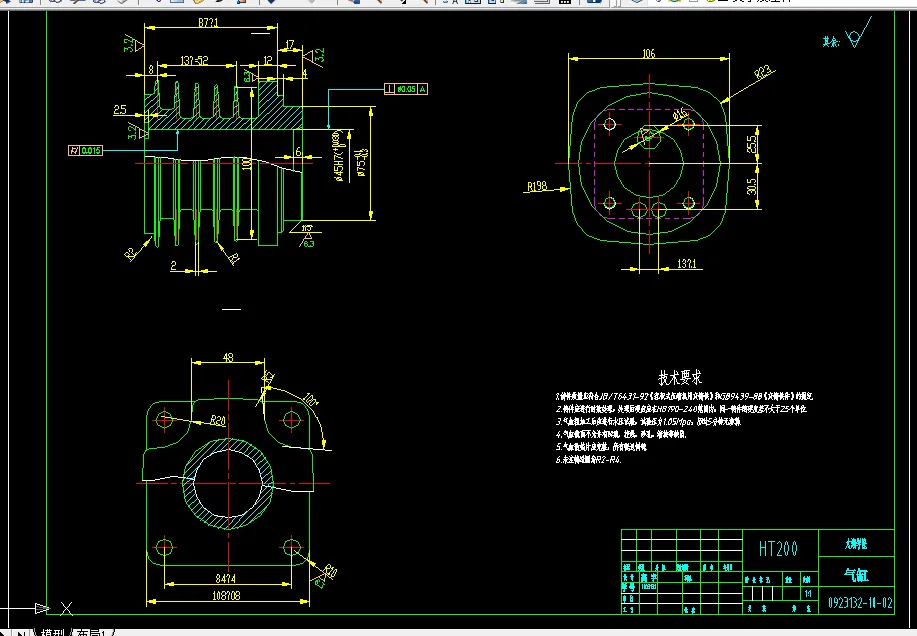
Task: Select the 2.5 dimension at section left
Action: [120, 109]
